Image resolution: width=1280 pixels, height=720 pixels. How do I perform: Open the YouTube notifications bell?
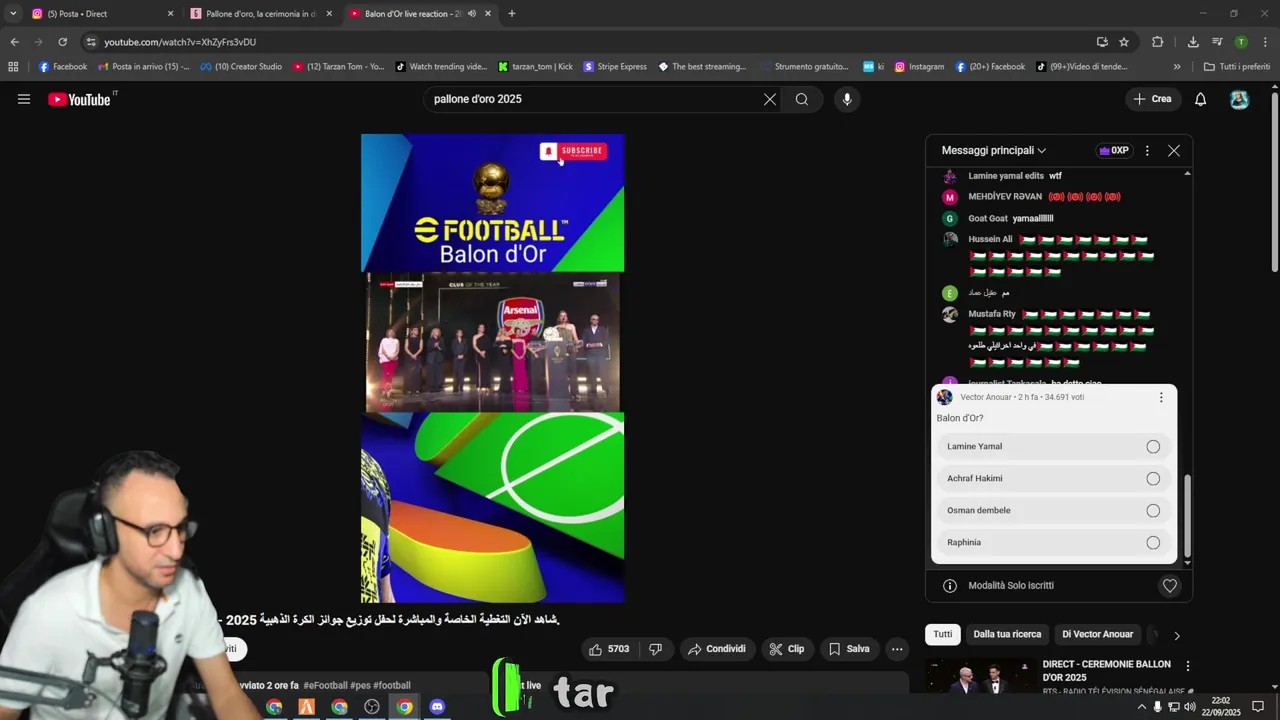coord(1201,99)
